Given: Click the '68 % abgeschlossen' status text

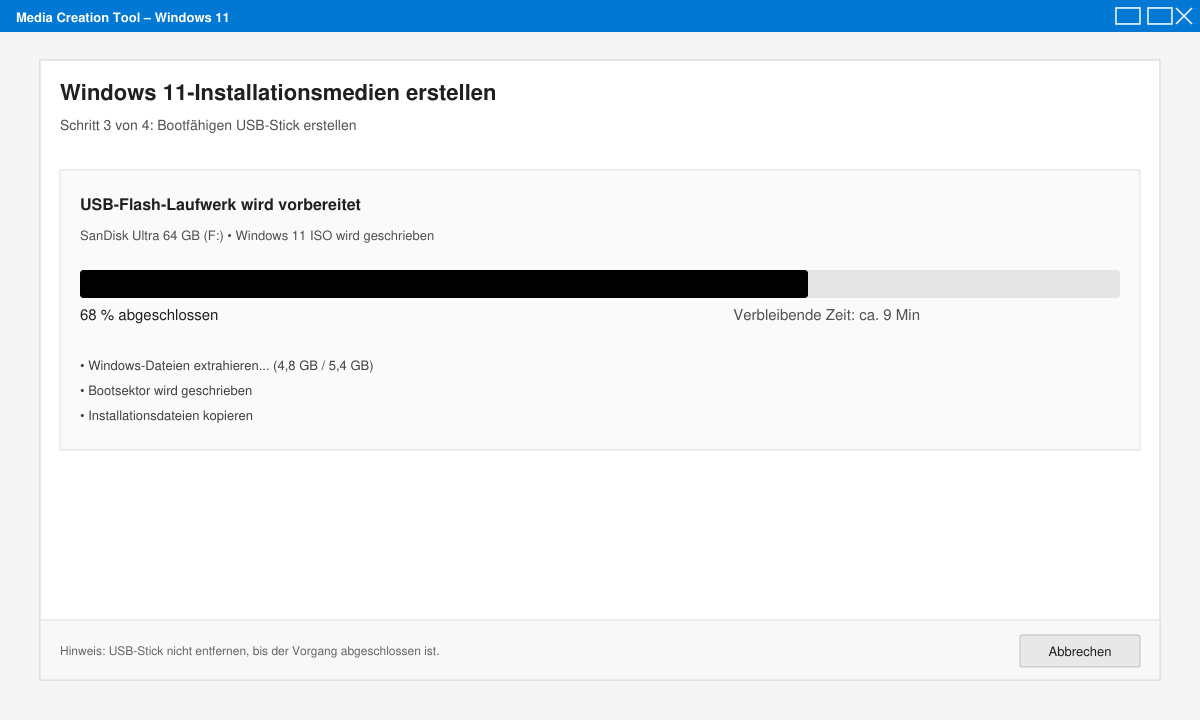Looking at the screenshot, I should (149, 315).
